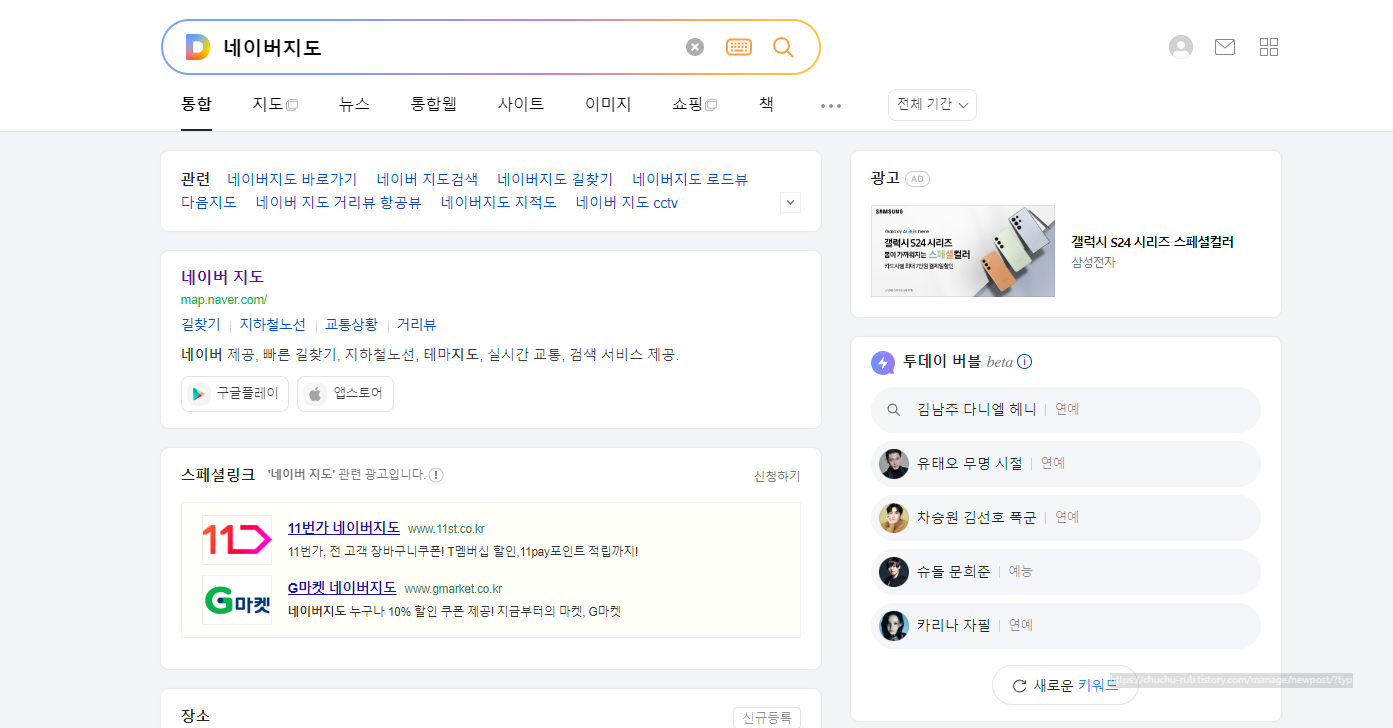This screenshot has height=728, width=1393.
Task: Click the magnifier search button
Action: (783, 47)
